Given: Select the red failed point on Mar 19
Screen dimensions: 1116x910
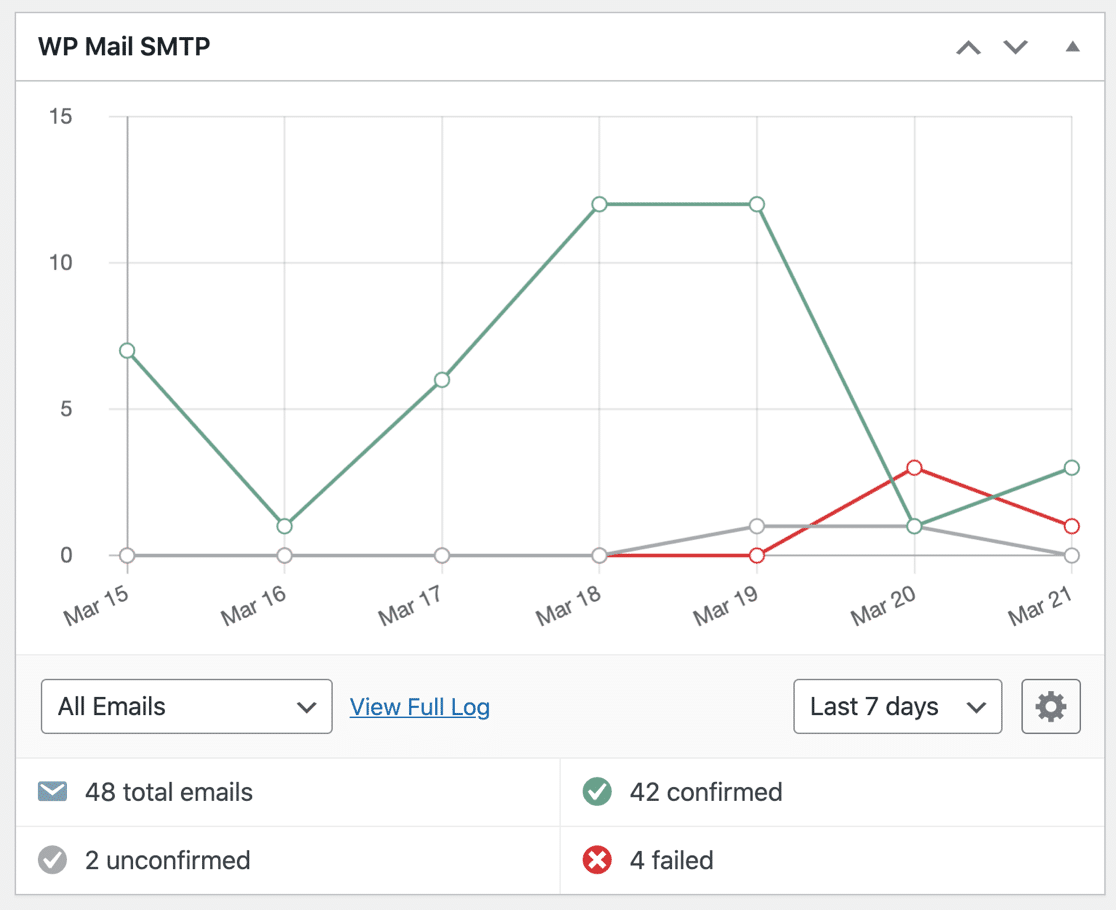Looking at the screenshot, I should (757, 555).
